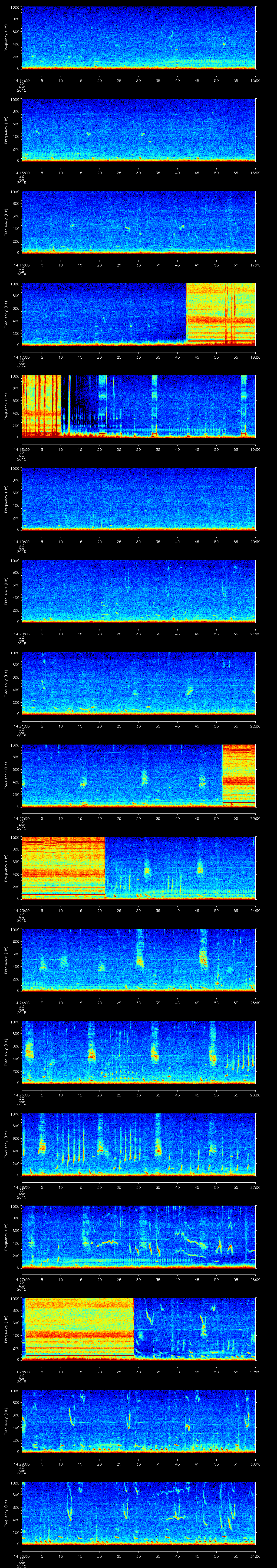Click the 23:00 end time label
The height and width of the screenshot is (1568, 277).
pyautogui.click(x=256, y=818)
